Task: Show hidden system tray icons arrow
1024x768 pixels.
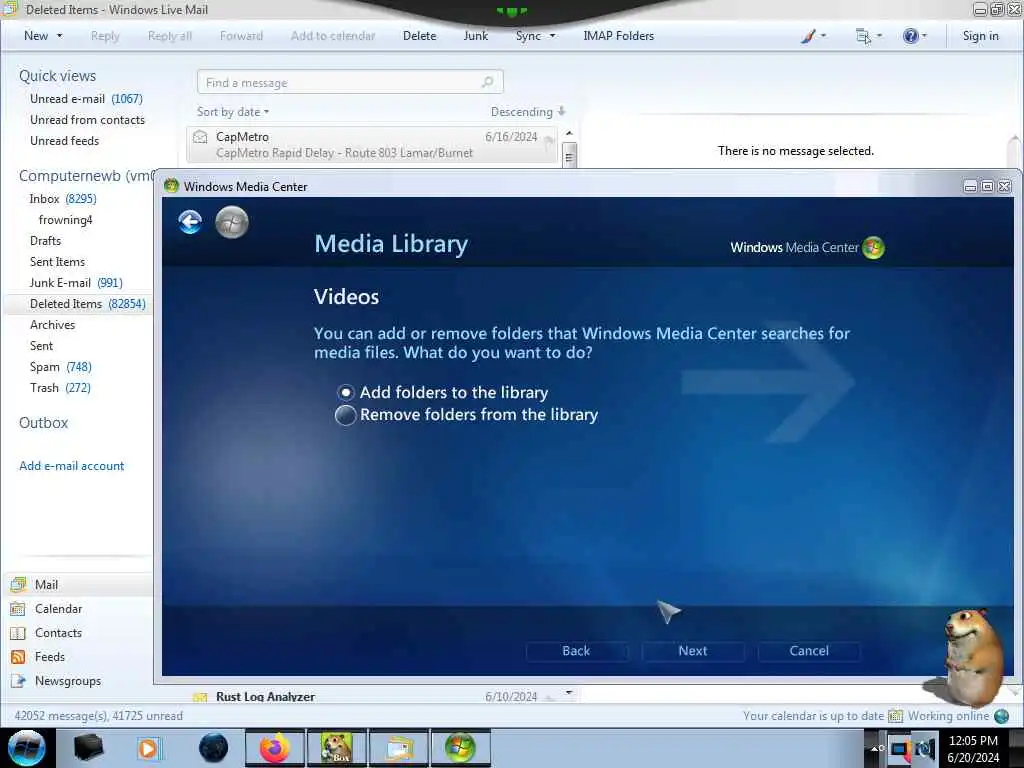Action: point(874,748)
